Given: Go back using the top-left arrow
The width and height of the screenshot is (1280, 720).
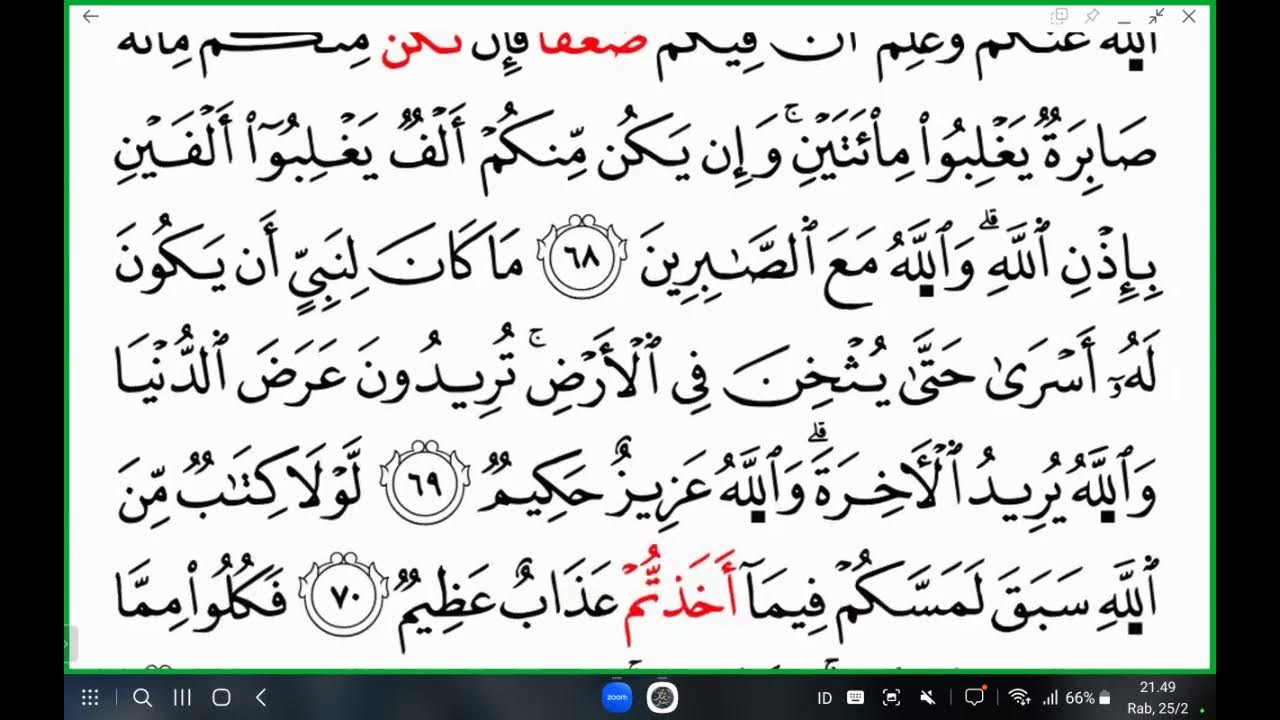Looking at the screenshot, I should coord(91,16).
